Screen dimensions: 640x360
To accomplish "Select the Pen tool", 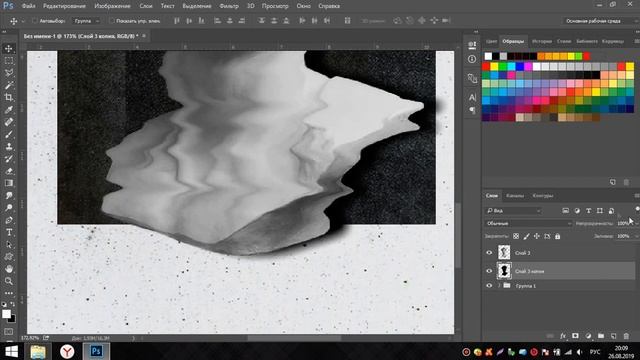I will pos(9,220).
